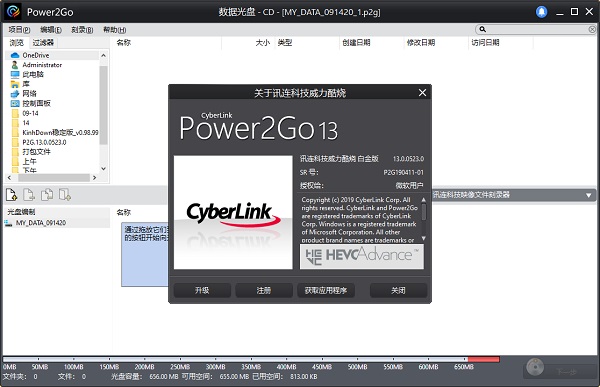Click the 注册 button in the dialog
Viewport: 600px width, 387px height.
[x=264, y=291]
